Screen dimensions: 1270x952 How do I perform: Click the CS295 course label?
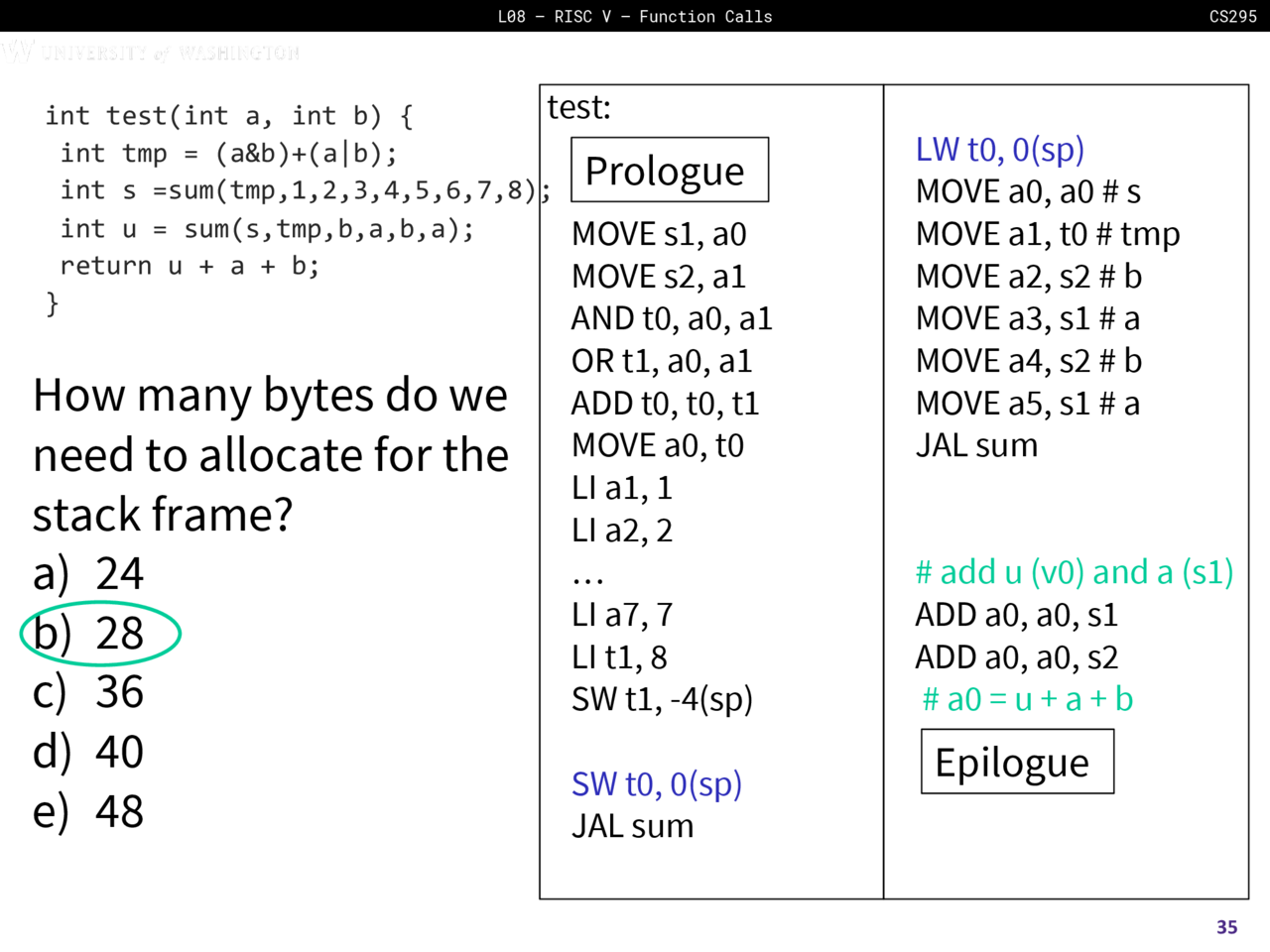1232,16
